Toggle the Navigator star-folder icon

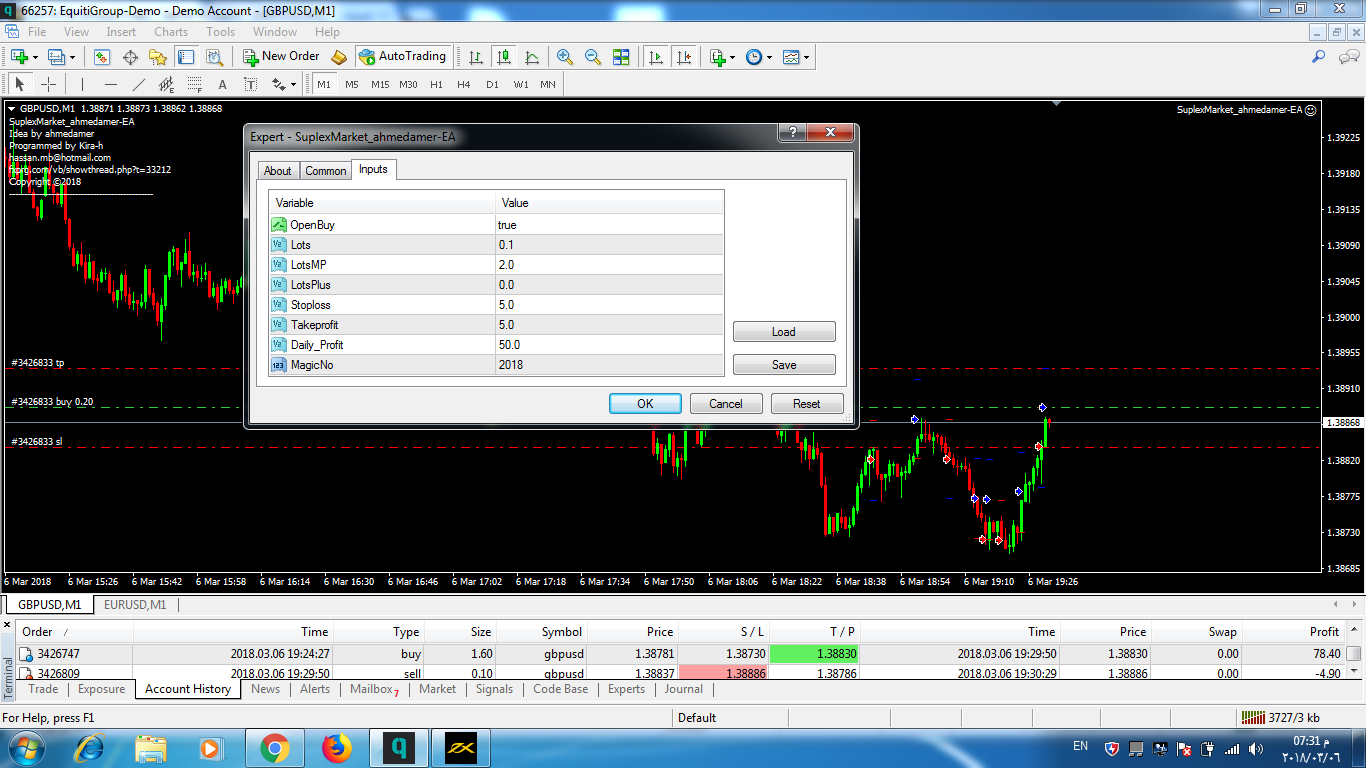(158, 57)
